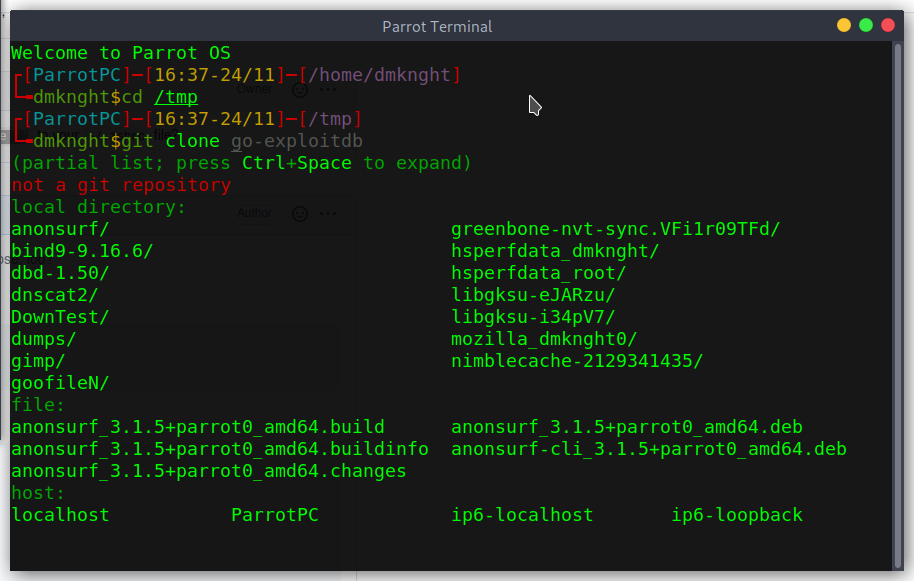
Task: Select anonsurf_3.1.5+parrot0_amd64.build file
Action: tap(198, 427)
